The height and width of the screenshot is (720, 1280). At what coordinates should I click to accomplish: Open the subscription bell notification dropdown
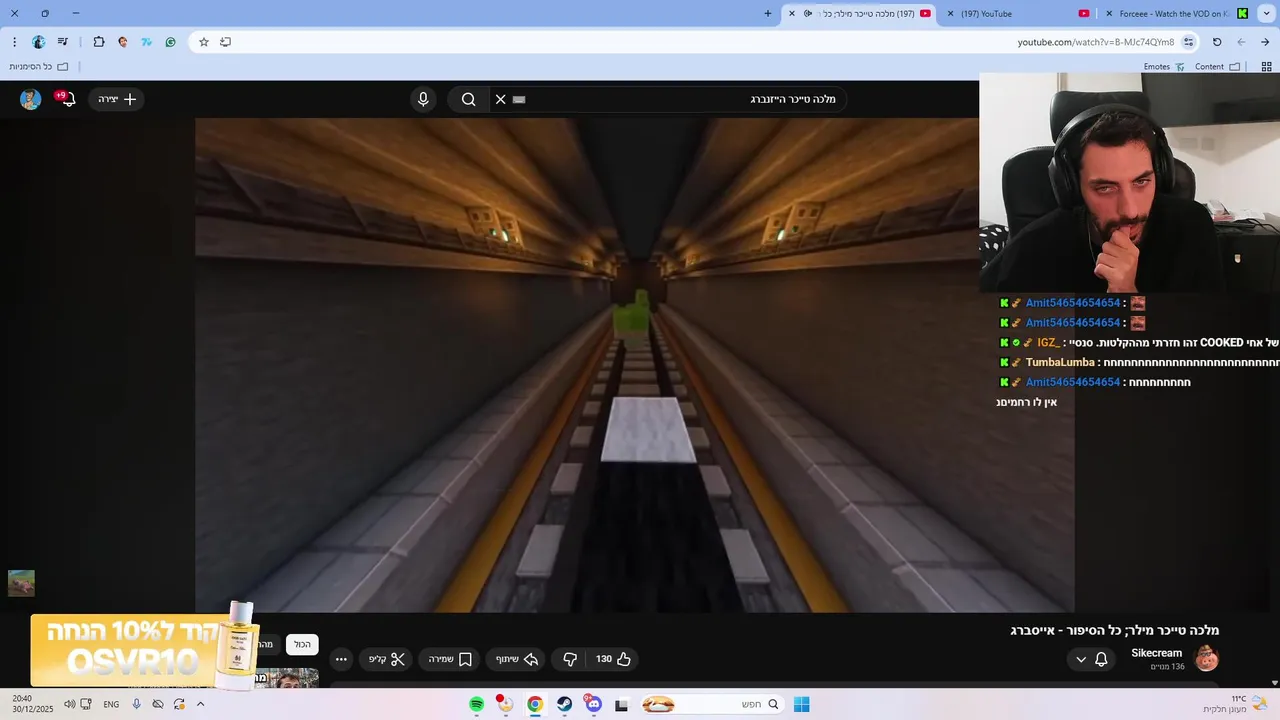[x=1091, y=659]
